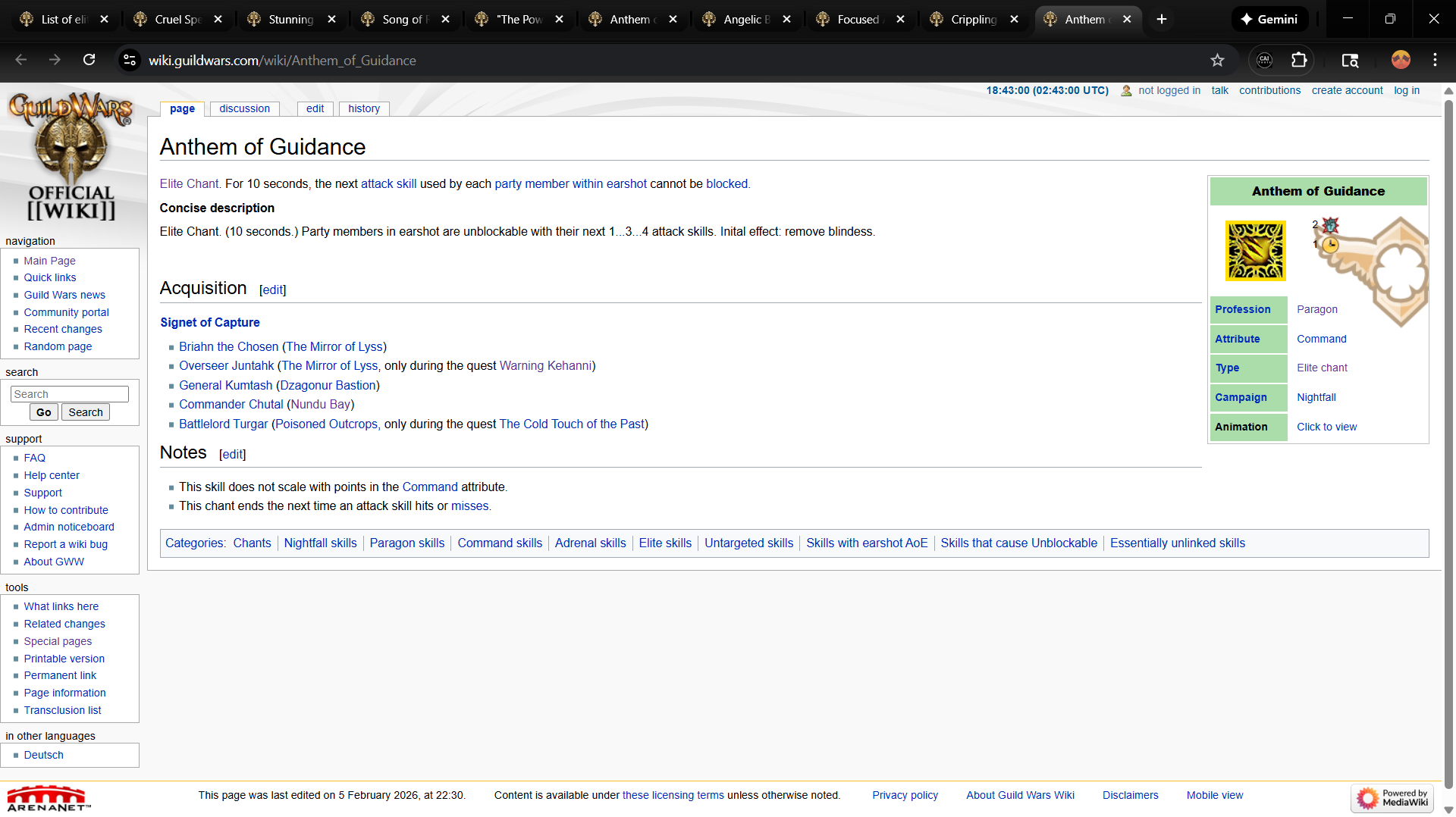Open the 'create account' link
The height and width of the screenshot is (817, 1456).
[1347, 90]
